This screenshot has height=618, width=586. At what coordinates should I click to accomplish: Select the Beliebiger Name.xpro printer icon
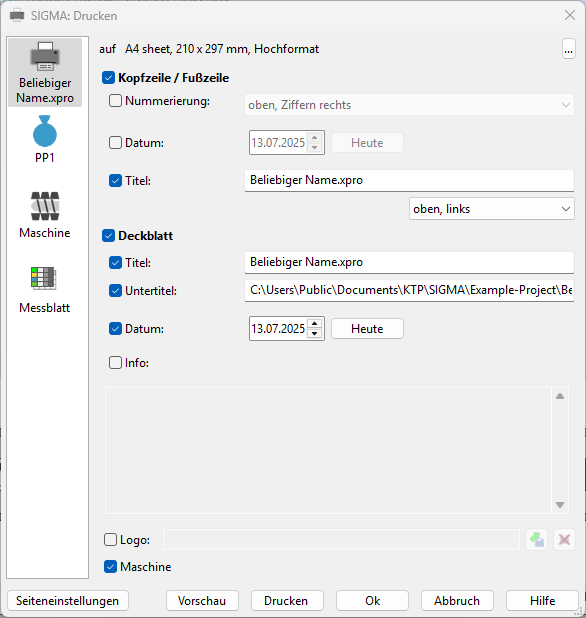tap(45, 56)
